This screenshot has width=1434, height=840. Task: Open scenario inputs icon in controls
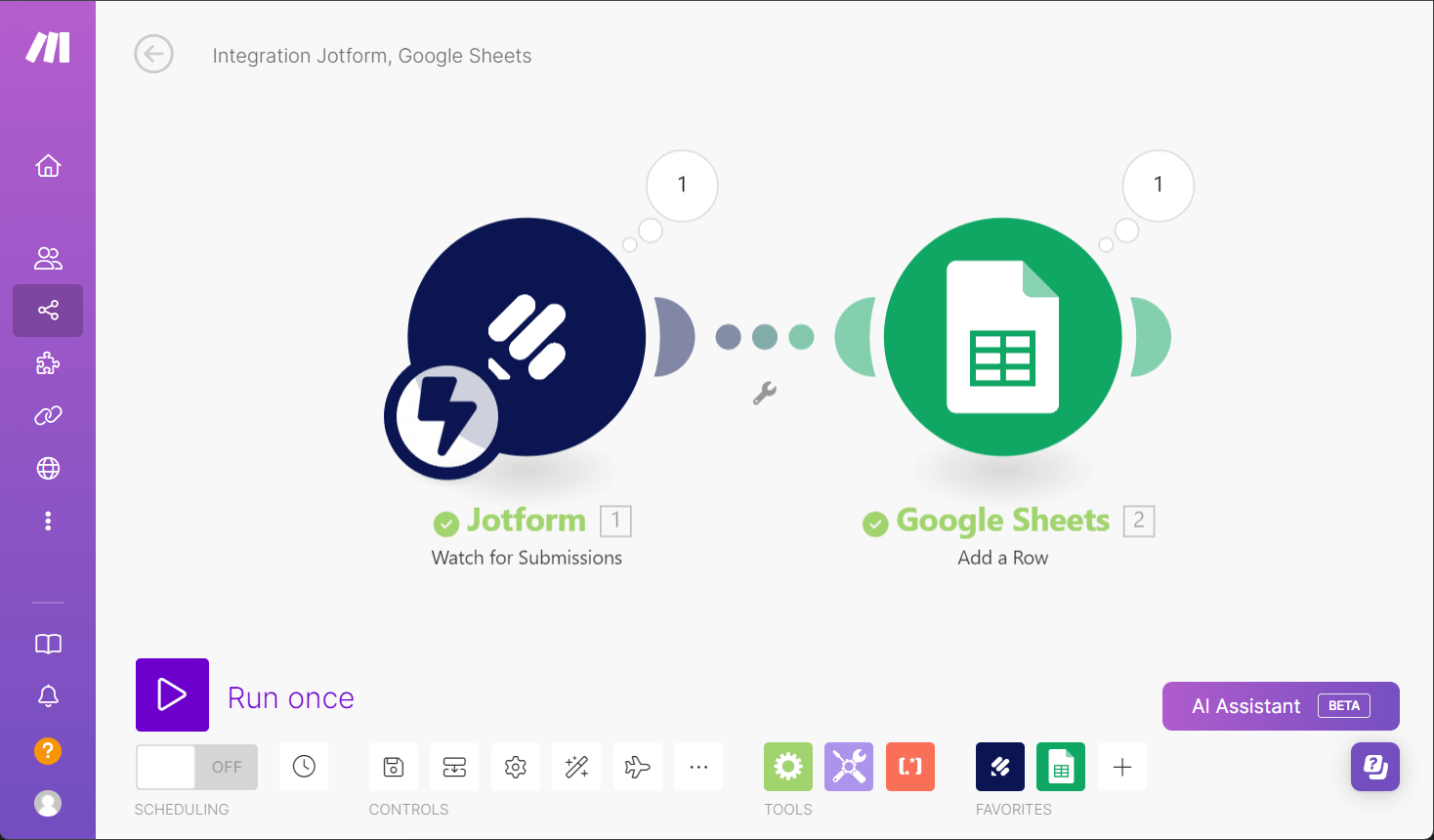454,767
